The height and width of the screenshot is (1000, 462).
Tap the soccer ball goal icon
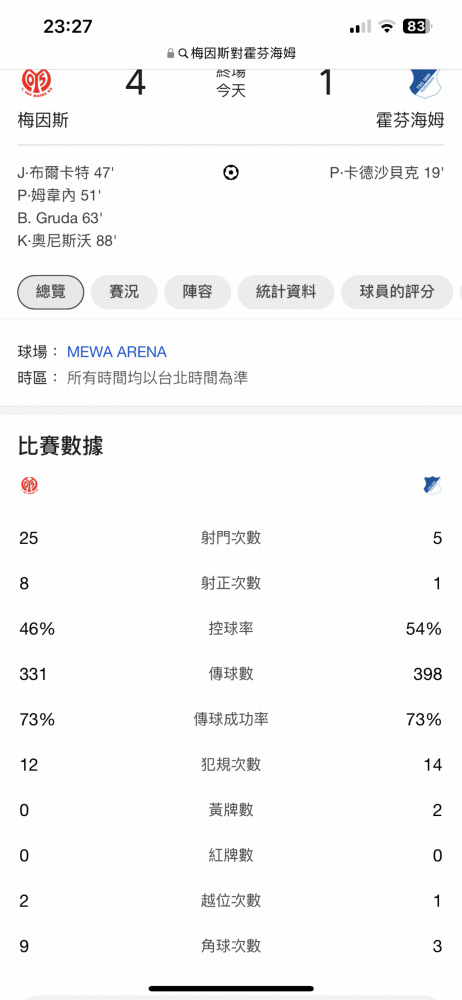231,172
